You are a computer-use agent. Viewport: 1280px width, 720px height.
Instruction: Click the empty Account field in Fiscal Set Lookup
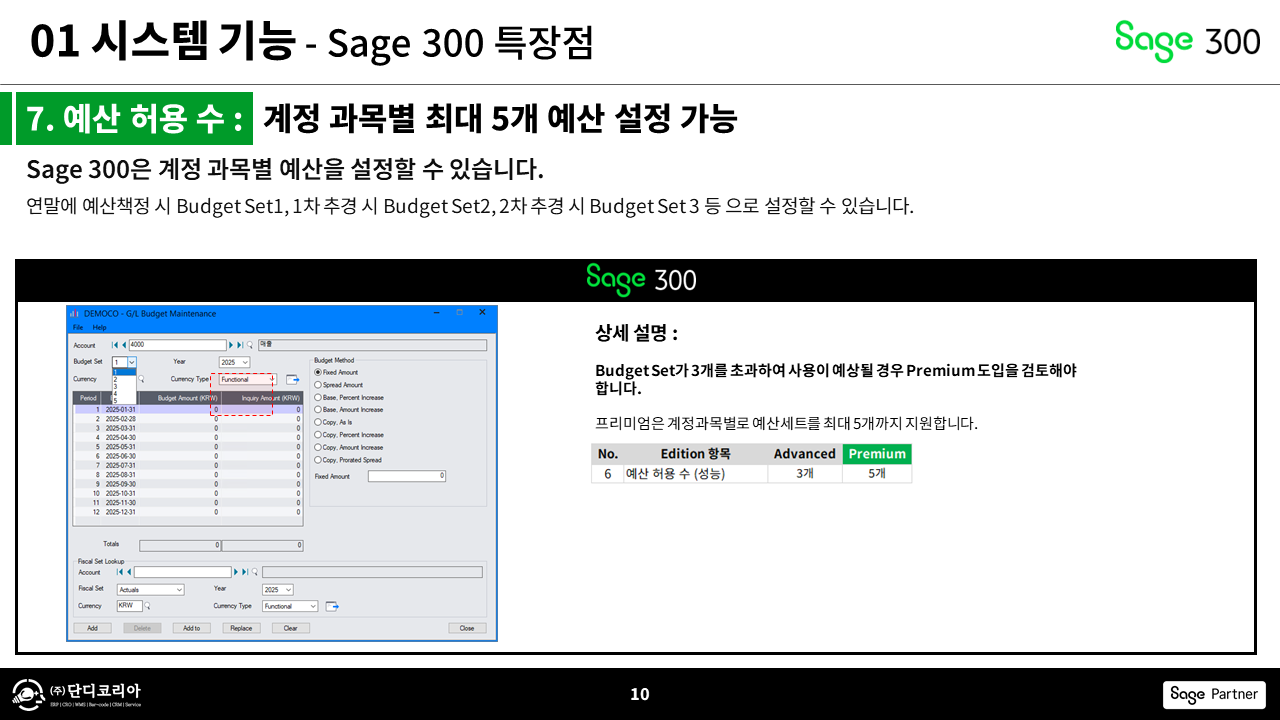click(182, 572)
